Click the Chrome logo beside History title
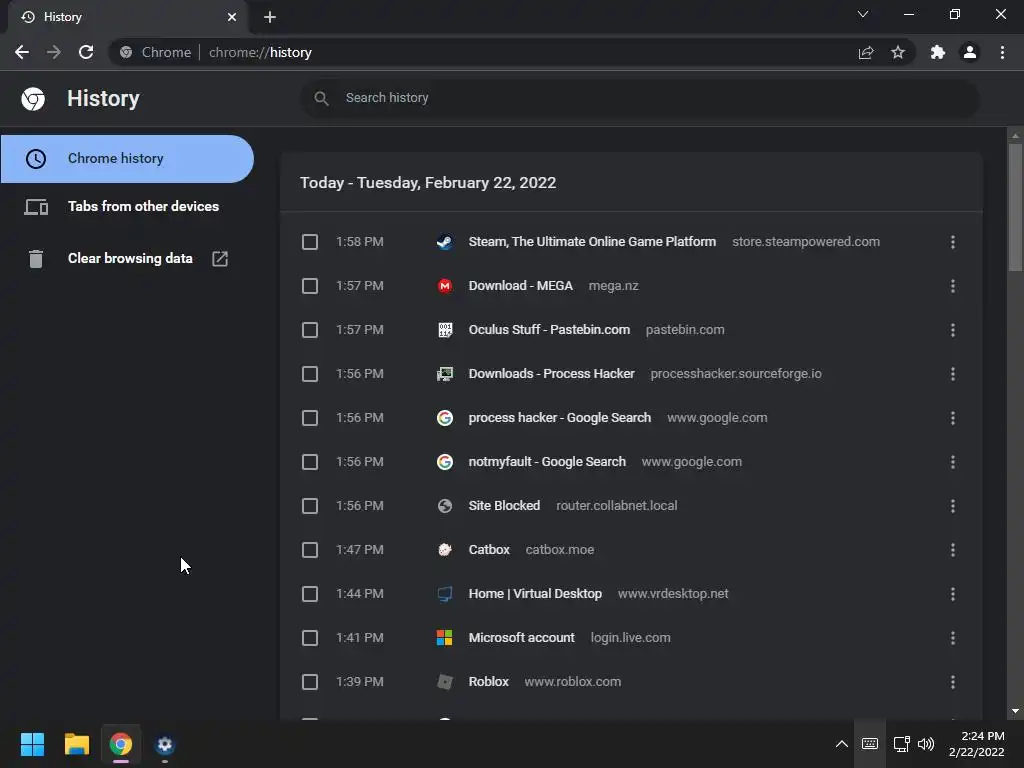Viewport: 1024px width, 768px height. click(x=33, y=99)
